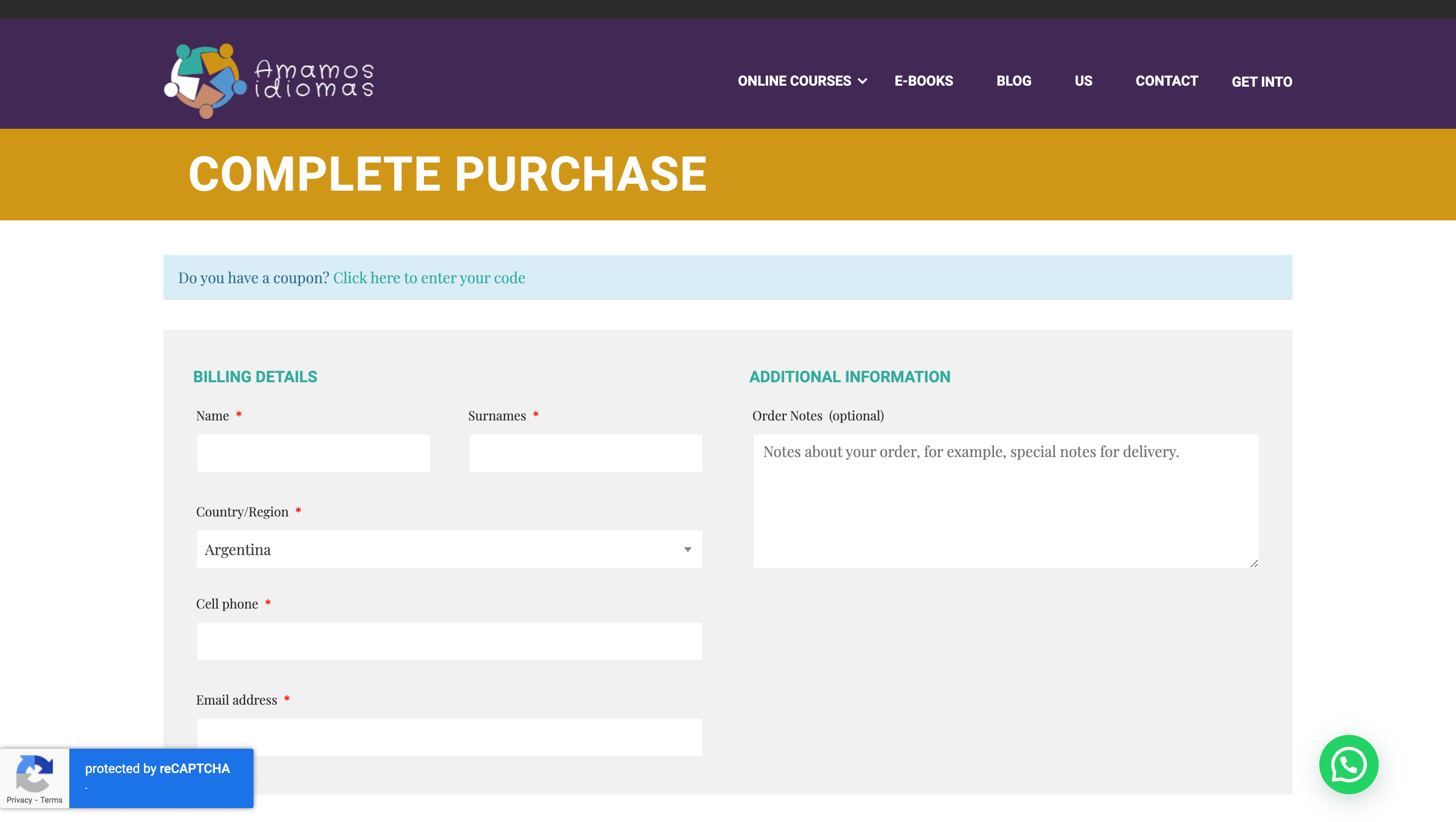Click the Email address label
Screen dimensions: 1456x822
coord(236,700)
